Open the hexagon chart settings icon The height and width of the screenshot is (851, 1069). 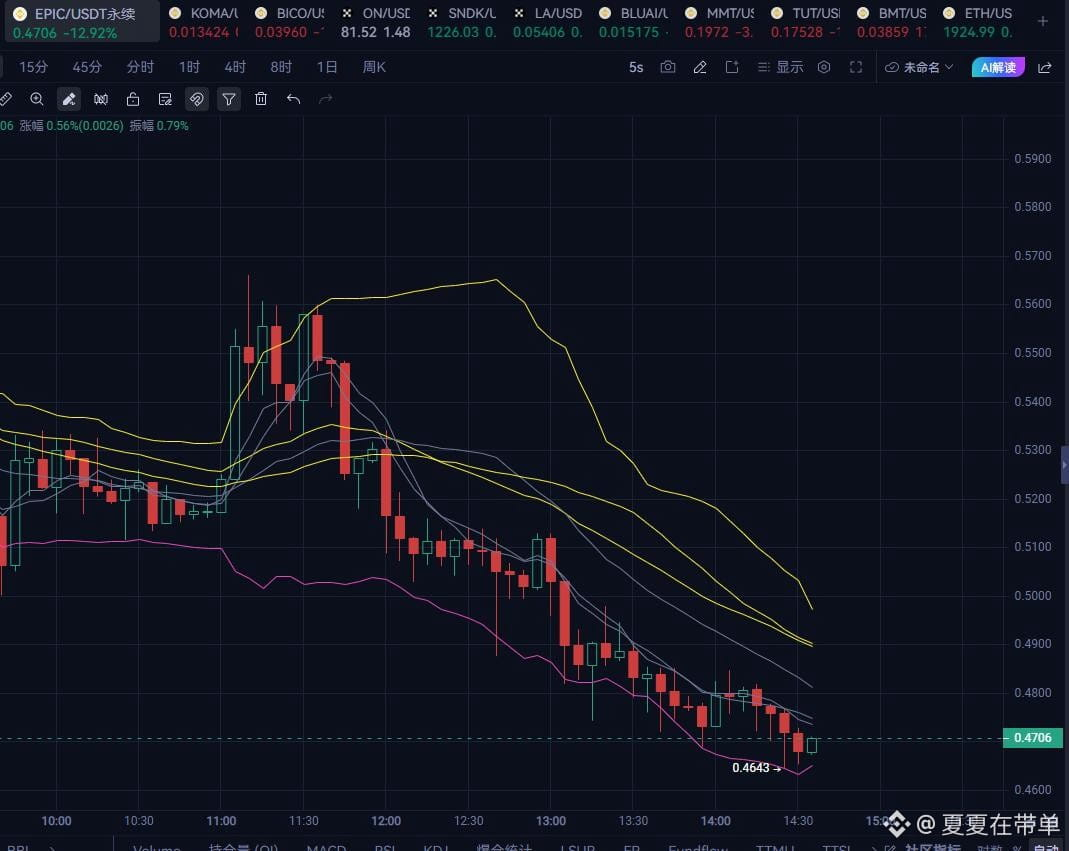824,67
